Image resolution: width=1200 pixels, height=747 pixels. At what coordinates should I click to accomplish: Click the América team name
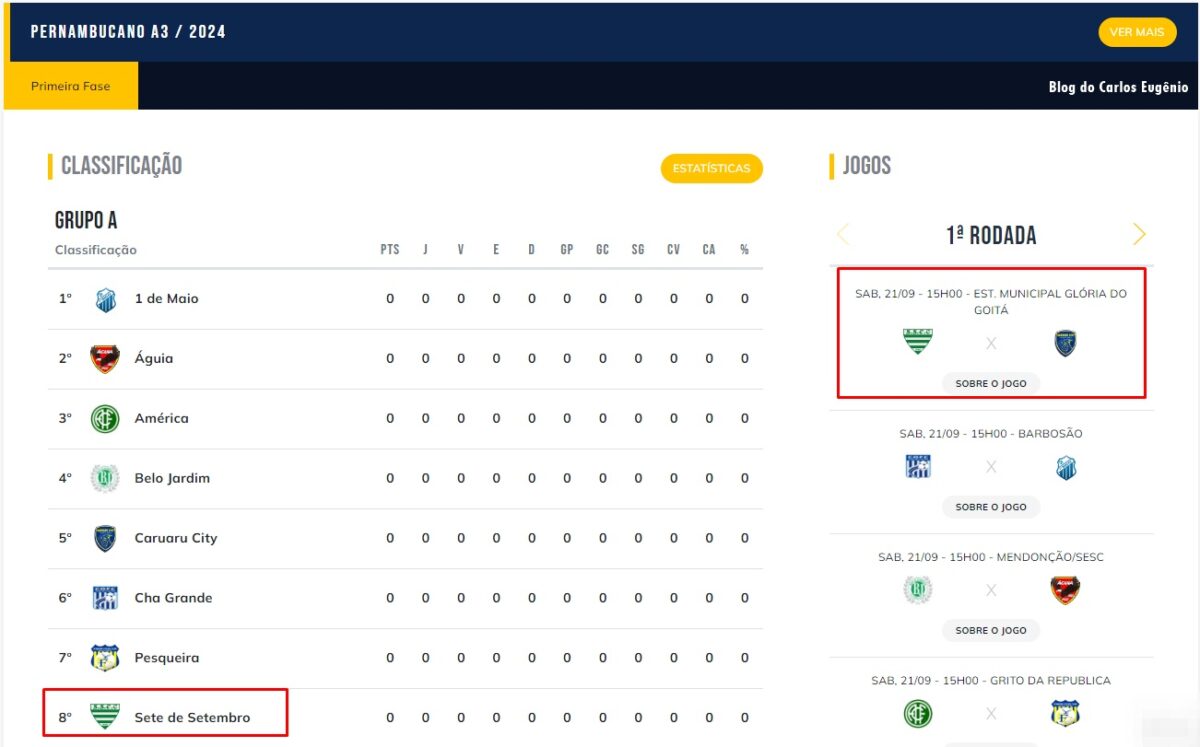point(161,419)
